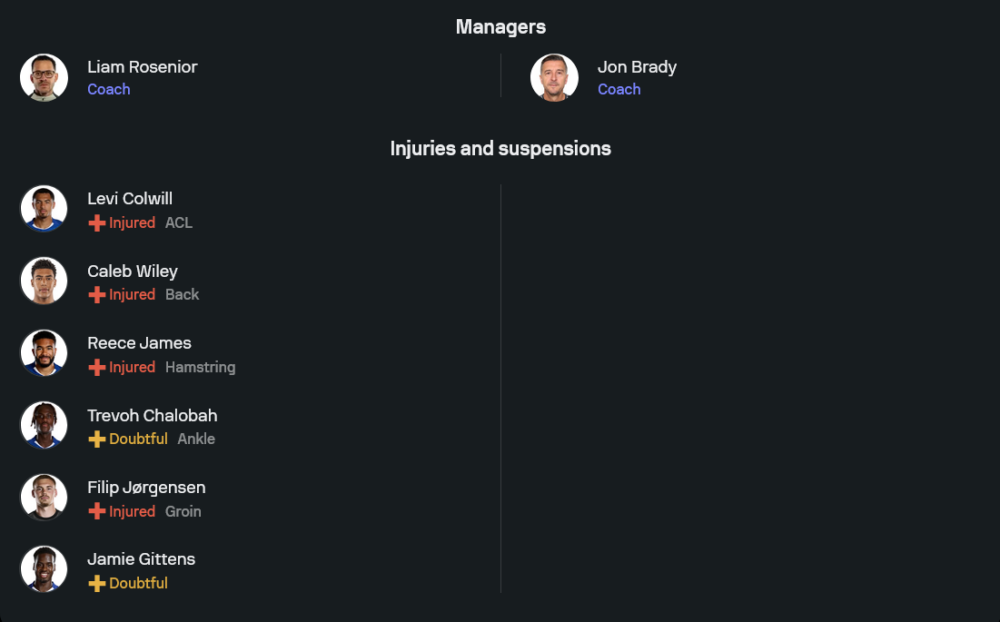Click Levi Colwill's player avatar
The width and height of the screenshot is (1000, 622).
pyautogui.click(x=44, y=209)
